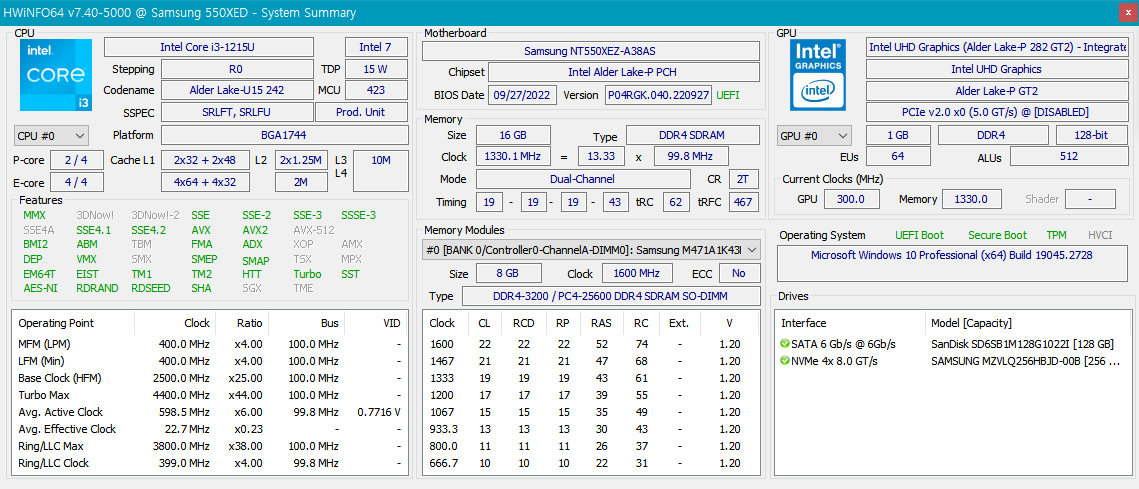Click the E-core 4 / 4 field
Screen dimensions: 1139x489
pyautogui.click(x=76, y=182)
